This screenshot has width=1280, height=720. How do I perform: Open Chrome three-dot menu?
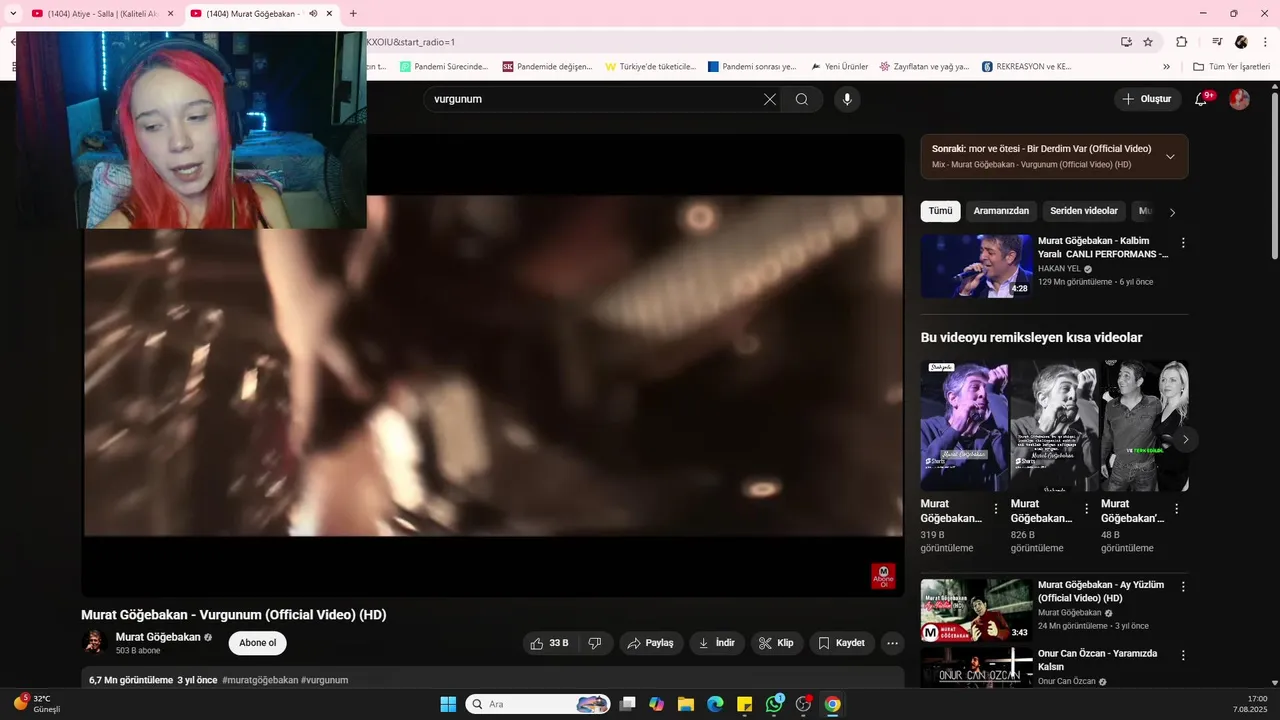pos(1265,42)
